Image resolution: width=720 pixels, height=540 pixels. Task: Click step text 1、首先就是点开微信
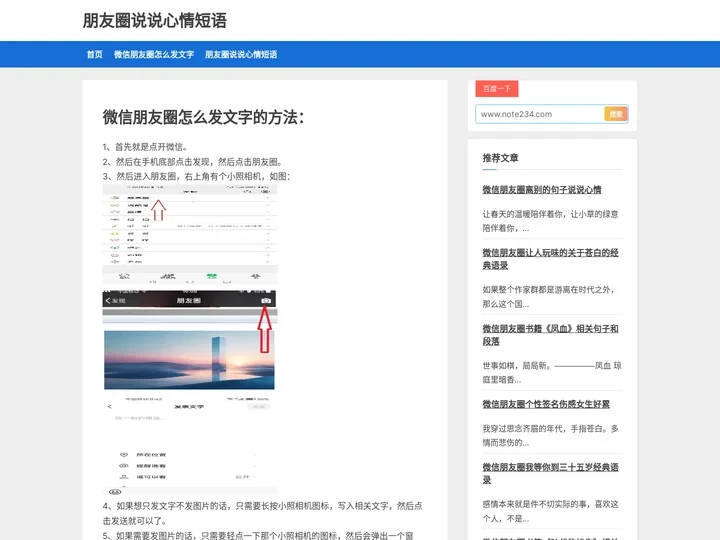[x=145, y=147]
